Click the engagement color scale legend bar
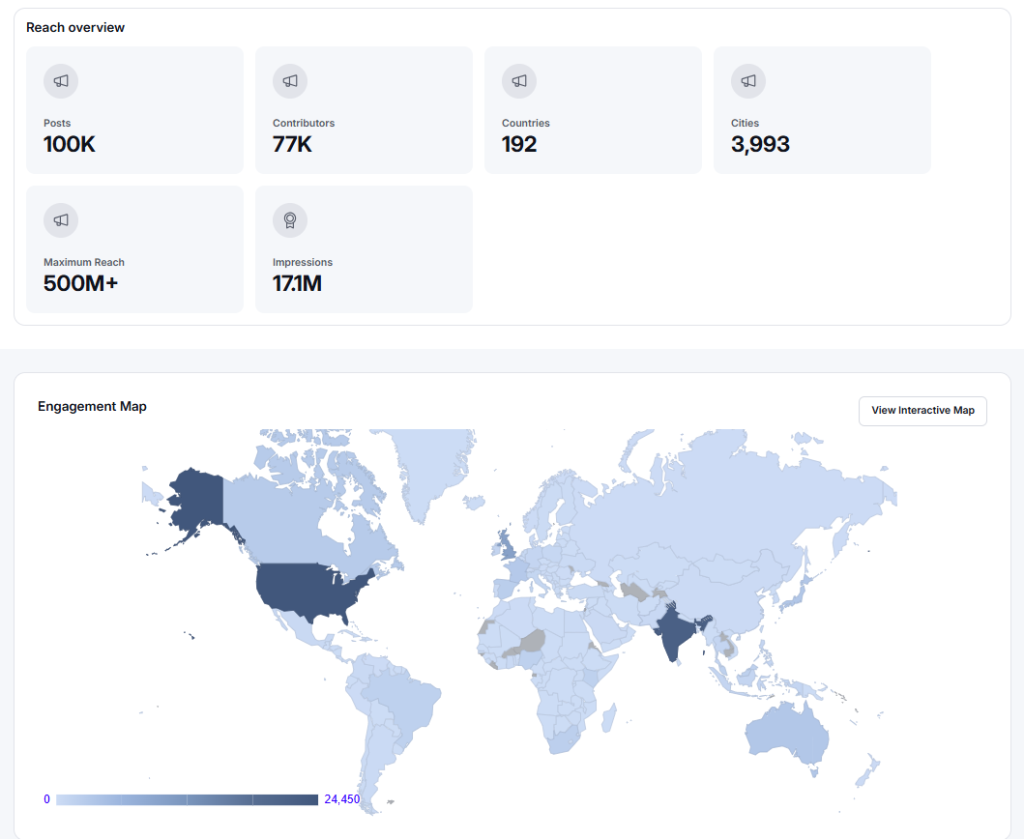The width and height of the screenshot is (1024, 839). [x=187, y=800]
